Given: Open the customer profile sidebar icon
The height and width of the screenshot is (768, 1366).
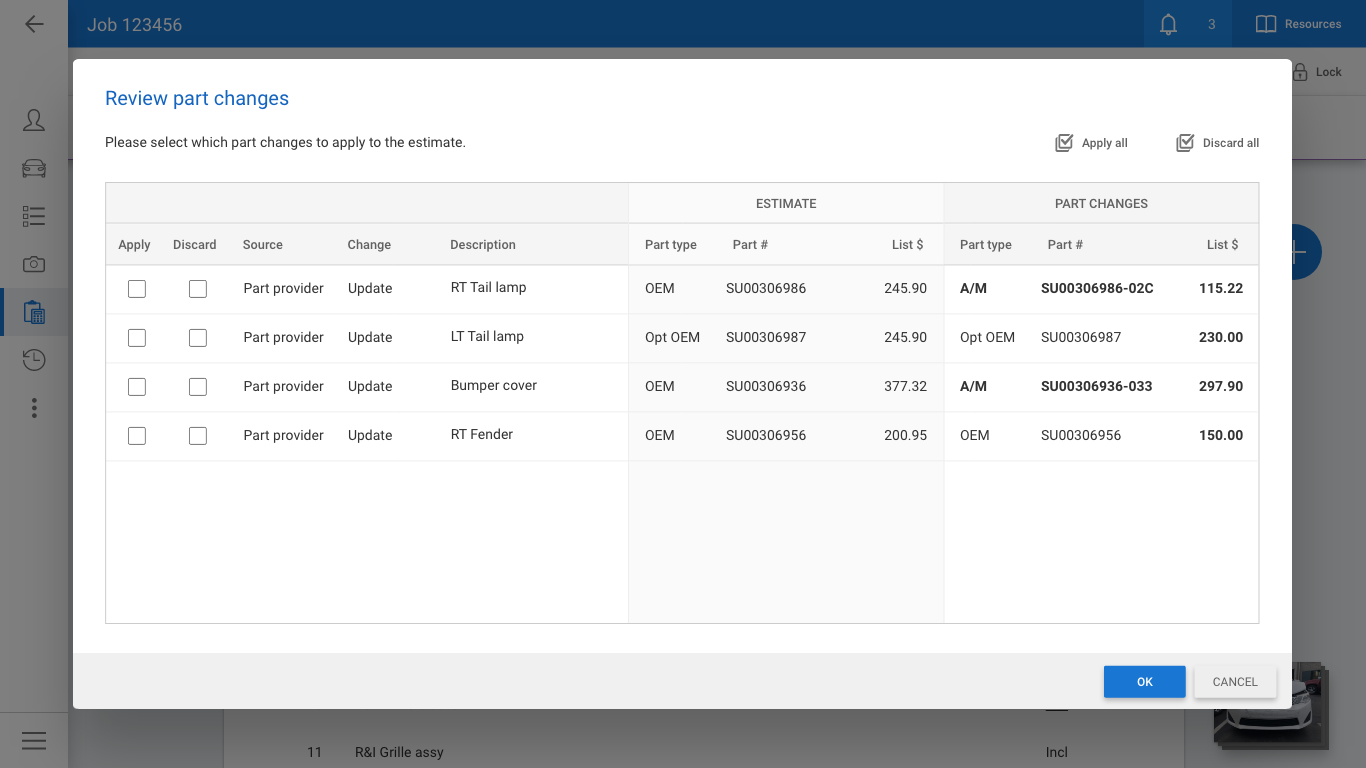Looking at the screenshot, I should pos(34,121).
